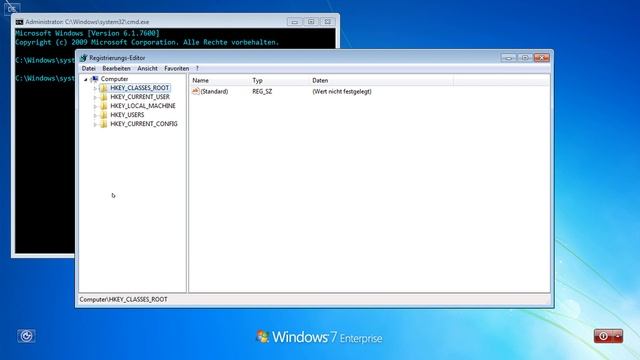
Task: Close the Registrierungs-Editor window
Action: [542, 58]
